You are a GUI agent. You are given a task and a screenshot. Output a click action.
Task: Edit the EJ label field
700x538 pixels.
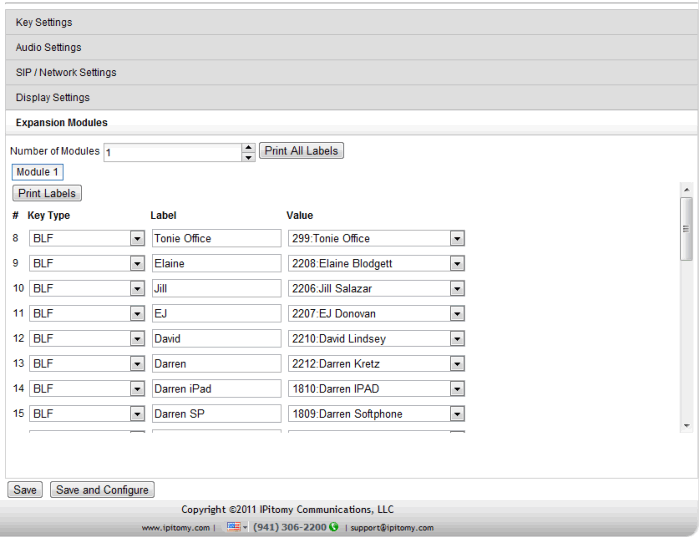pyautogui.click(x=217, y=313)
